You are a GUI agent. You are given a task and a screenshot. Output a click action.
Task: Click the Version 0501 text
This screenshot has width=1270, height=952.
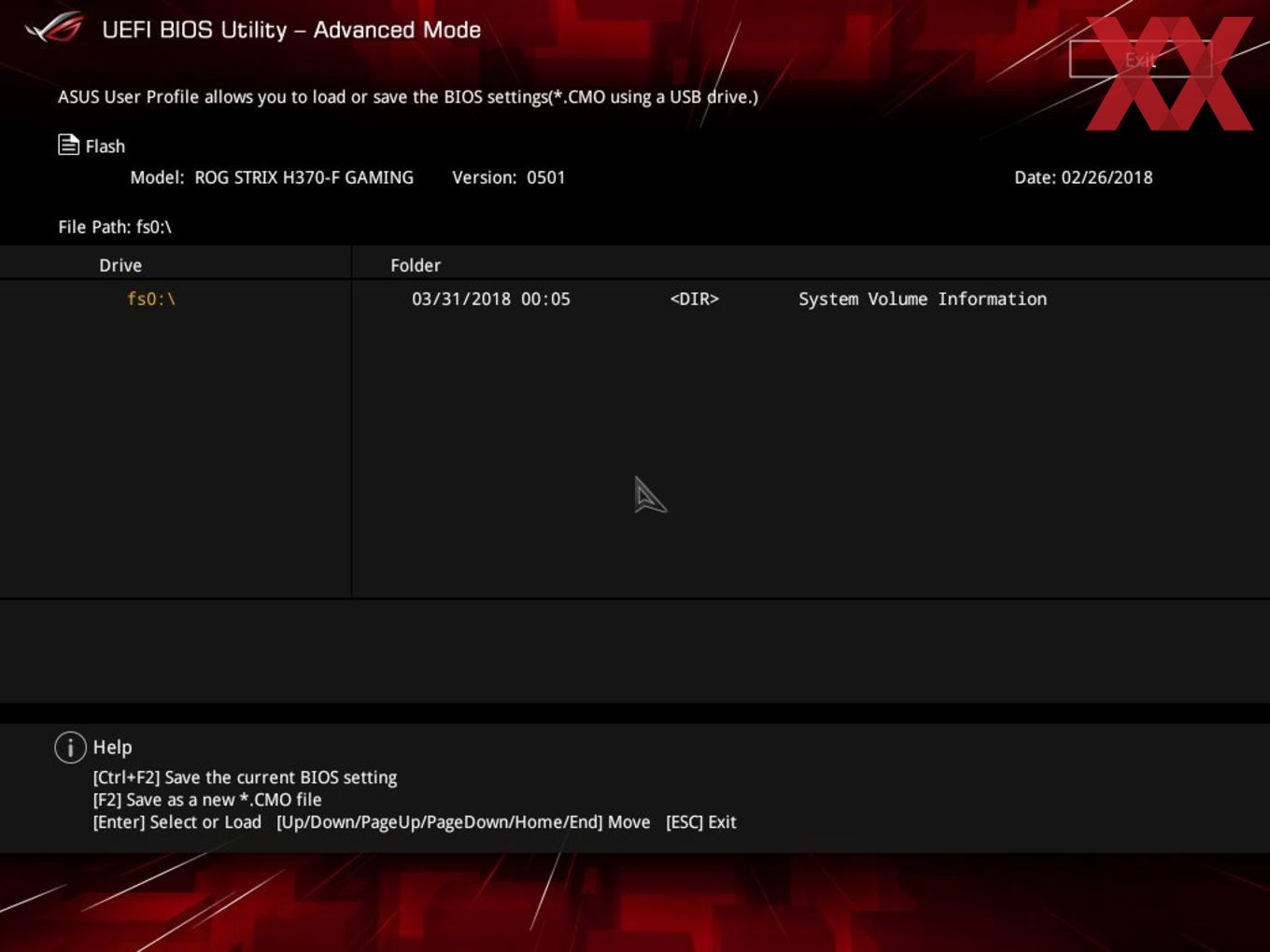(509, 177)
